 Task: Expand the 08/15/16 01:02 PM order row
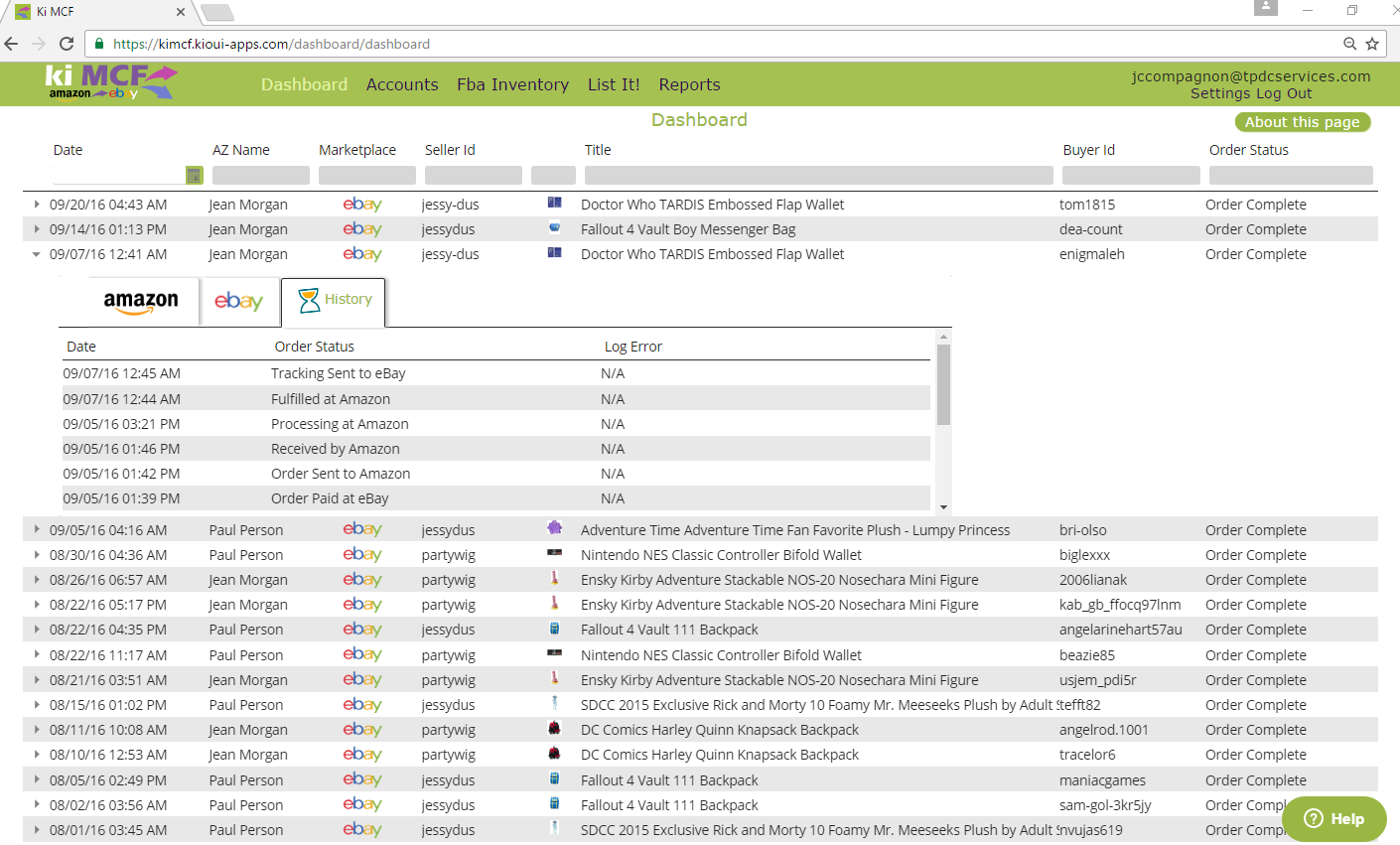coord(37,705)
